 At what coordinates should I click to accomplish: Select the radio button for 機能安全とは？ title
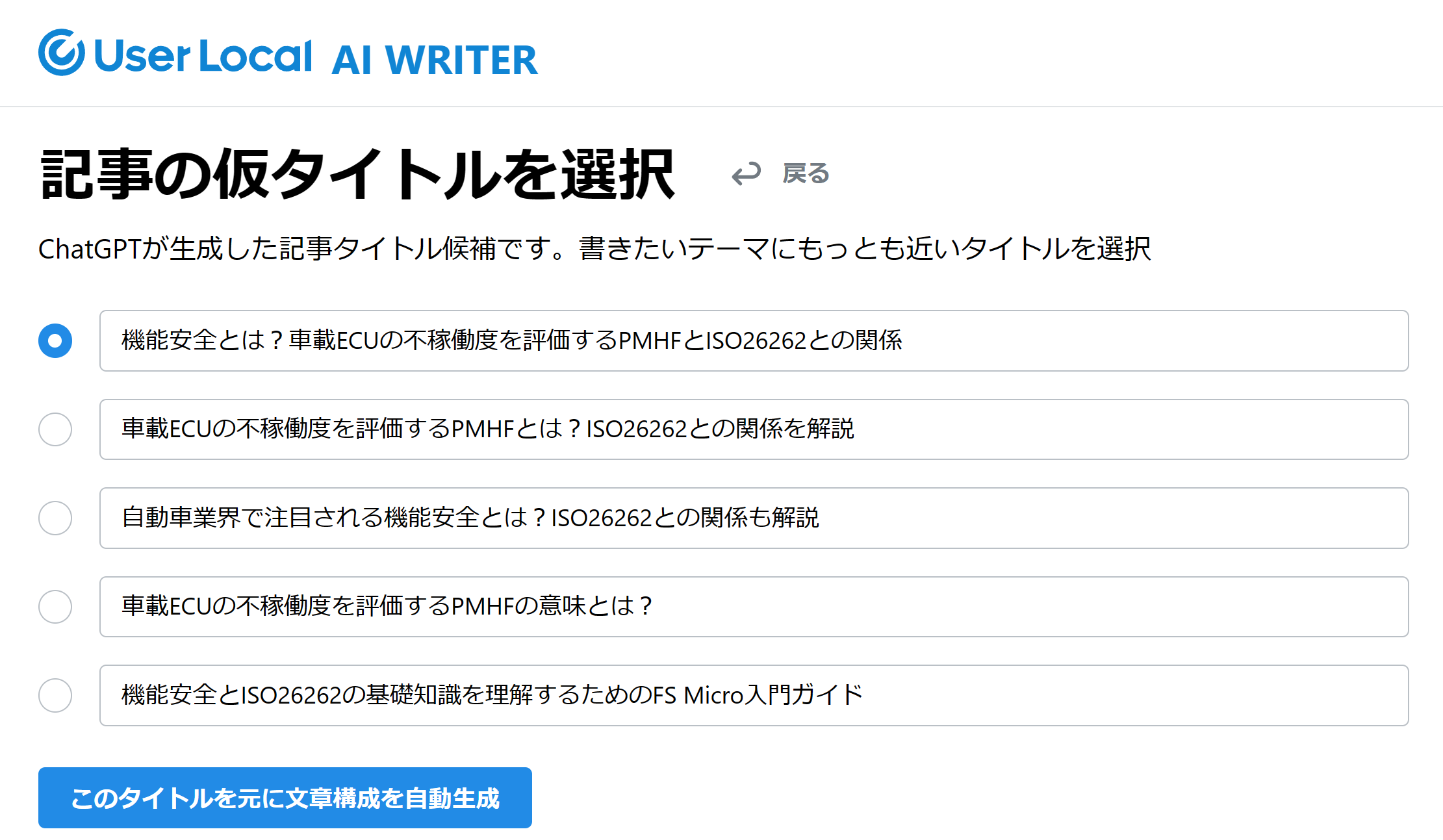[x=55, y=341]
